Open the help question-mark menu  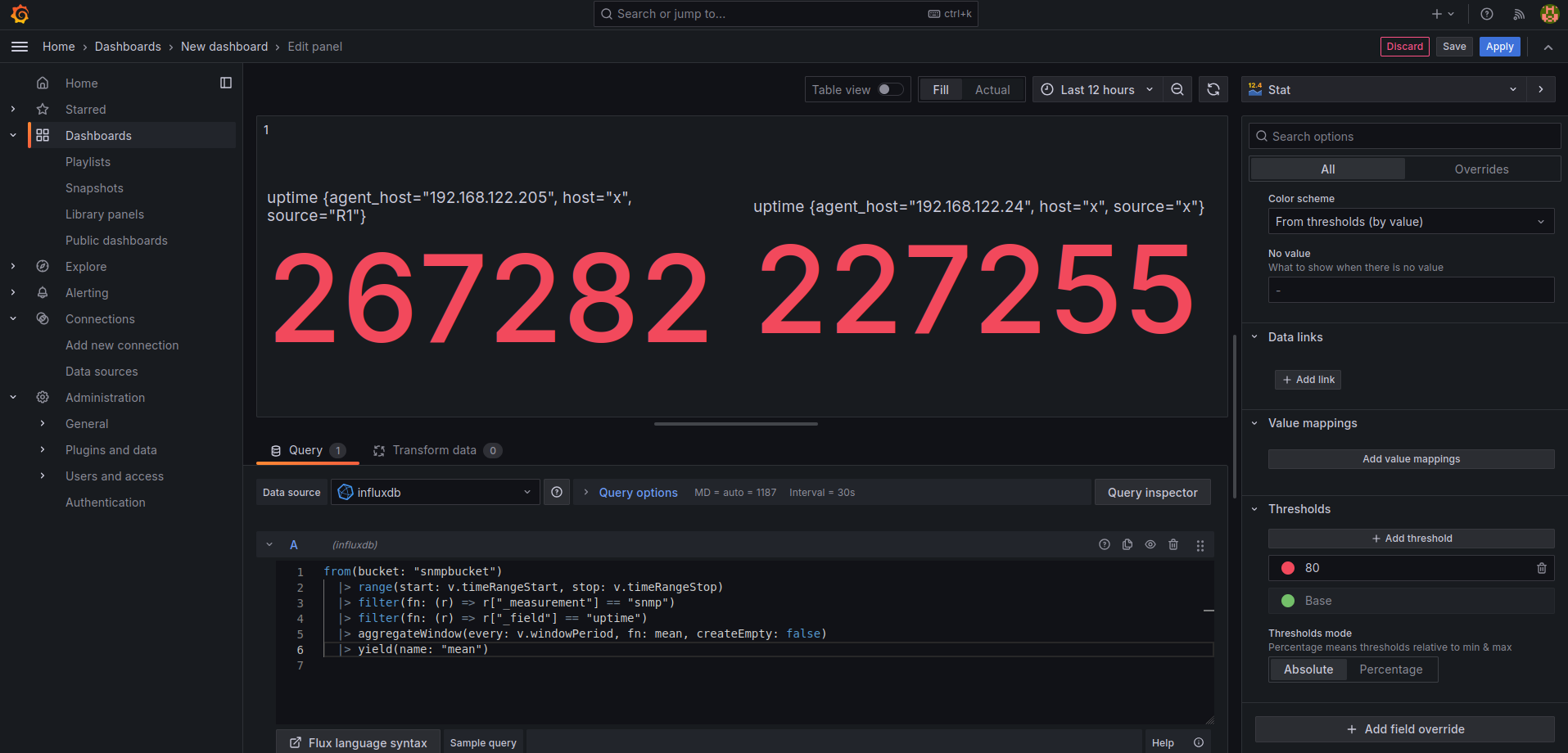tap(1487, 14)
